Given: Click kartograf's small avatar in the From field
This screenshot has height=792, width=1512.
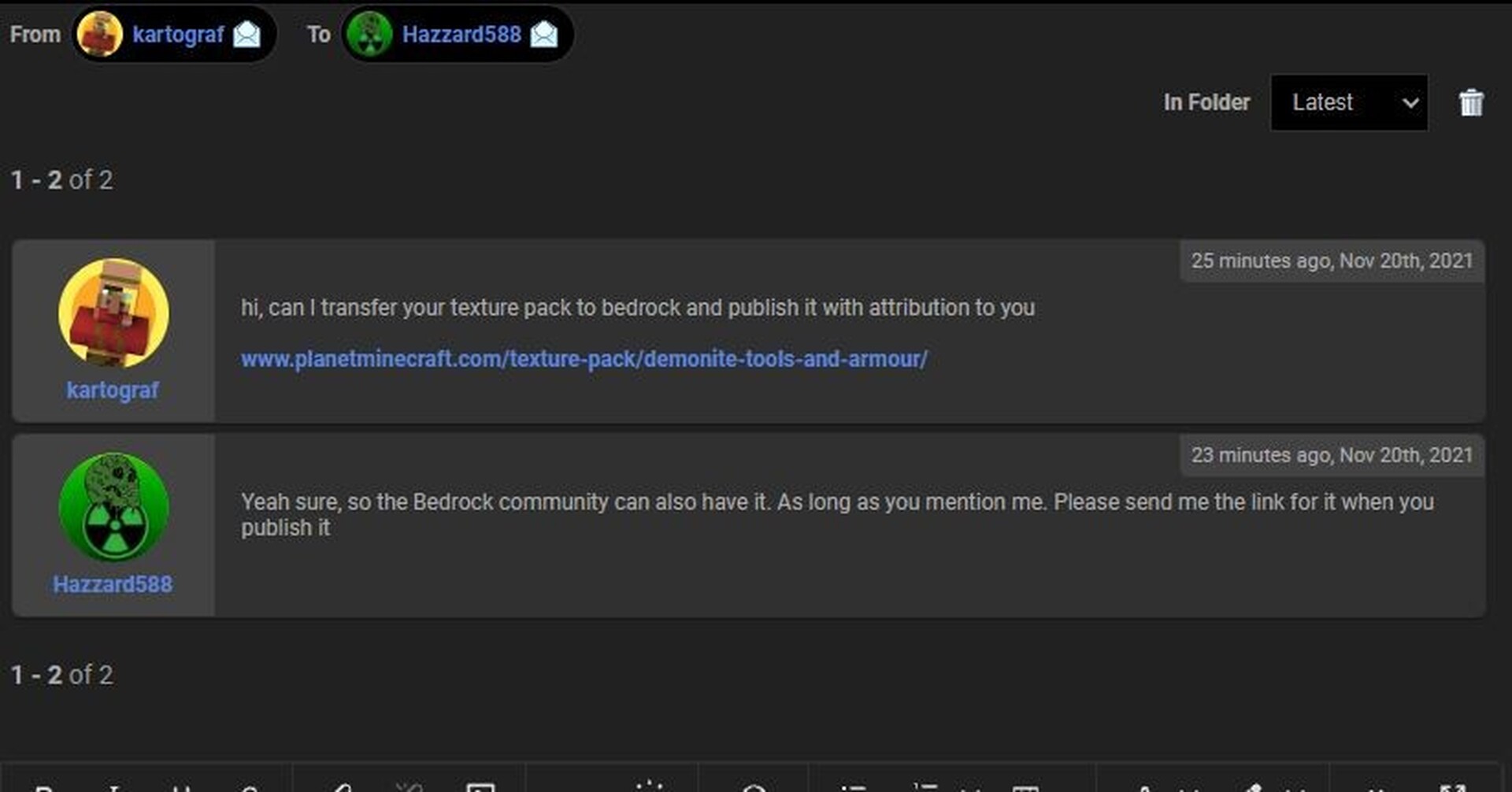Looking at the screenshot, I should [x=100, y=35].
